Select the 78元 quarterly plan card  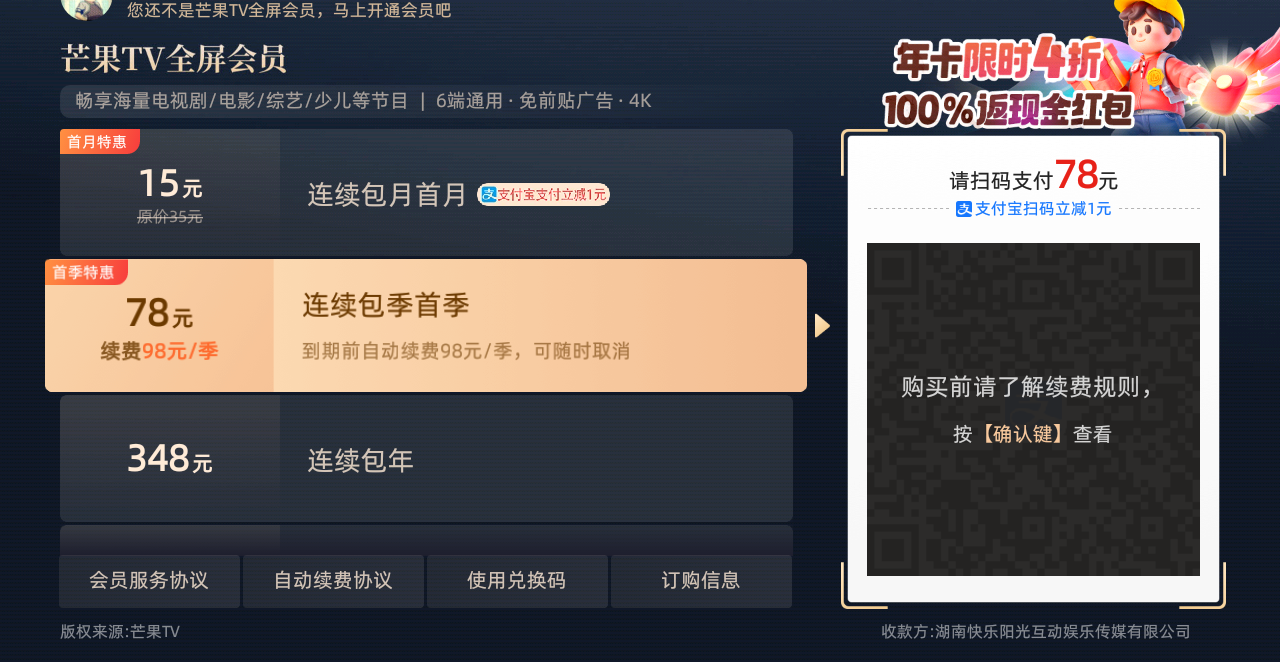pyautogui.click(x=426, y=325)
